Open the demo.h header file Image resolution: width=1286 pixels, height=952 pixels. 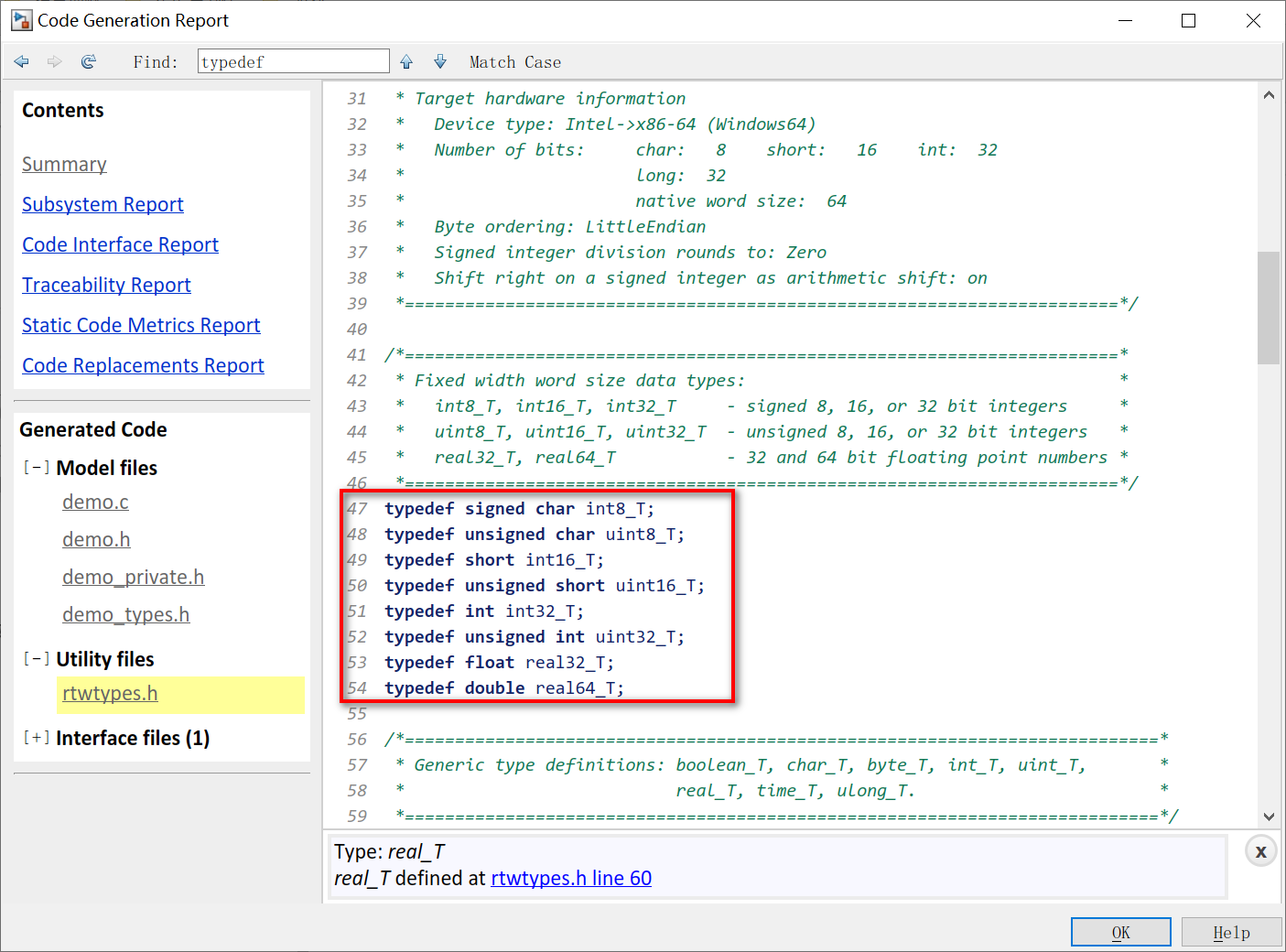[x=96, y=539]
